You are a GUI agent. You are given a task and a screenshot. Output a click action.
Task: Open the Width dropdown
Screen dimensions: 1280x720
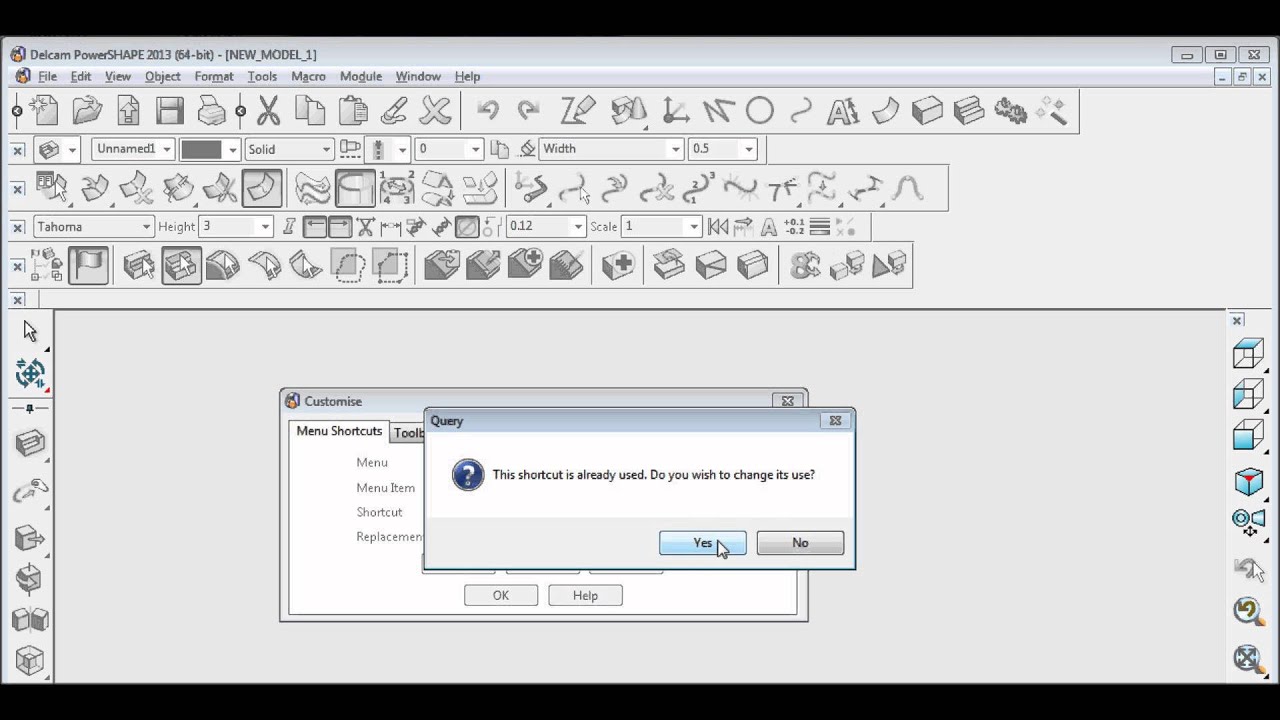(x=676, y=149)
